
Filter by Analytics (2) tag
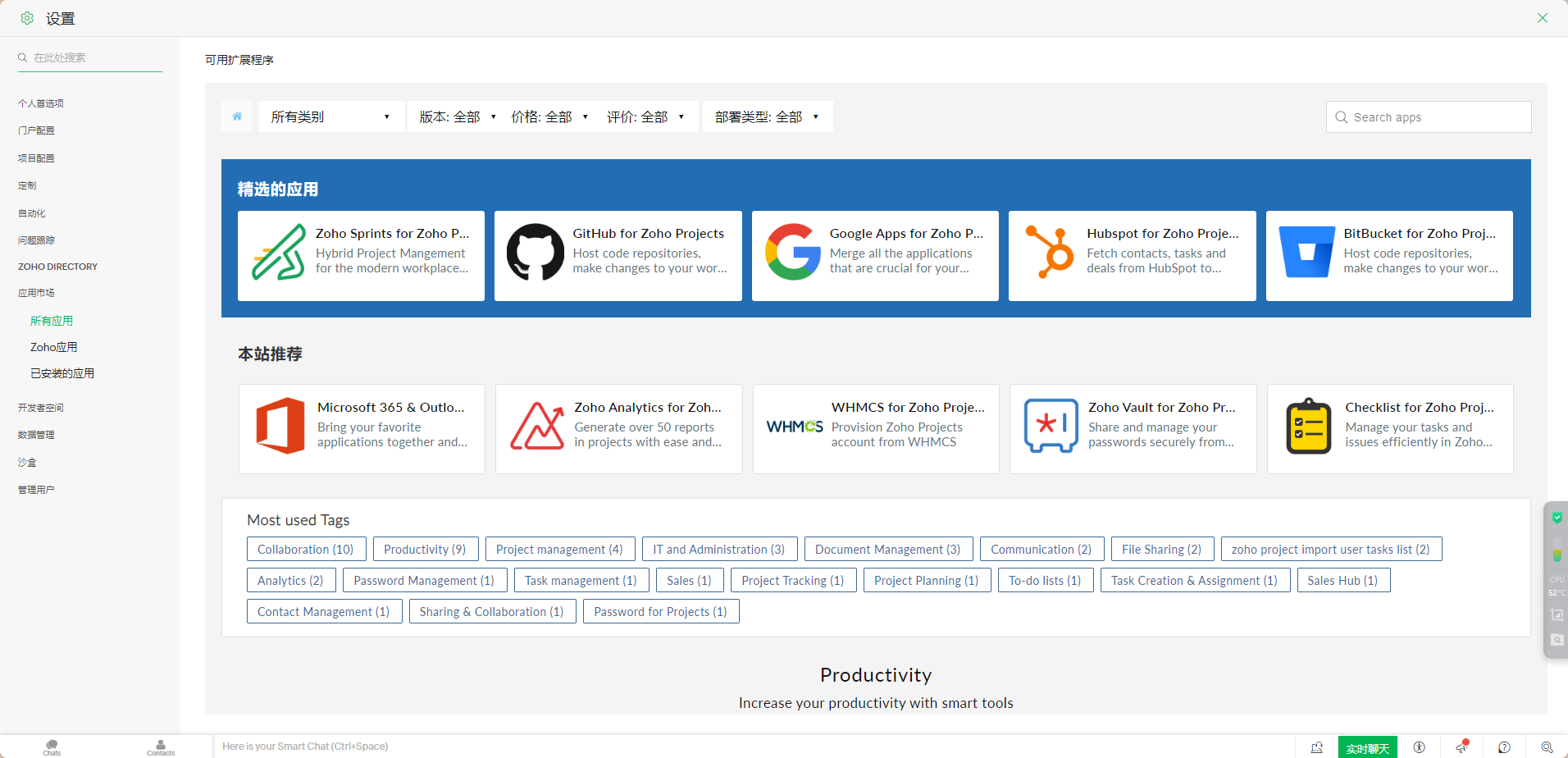point(290,580)
